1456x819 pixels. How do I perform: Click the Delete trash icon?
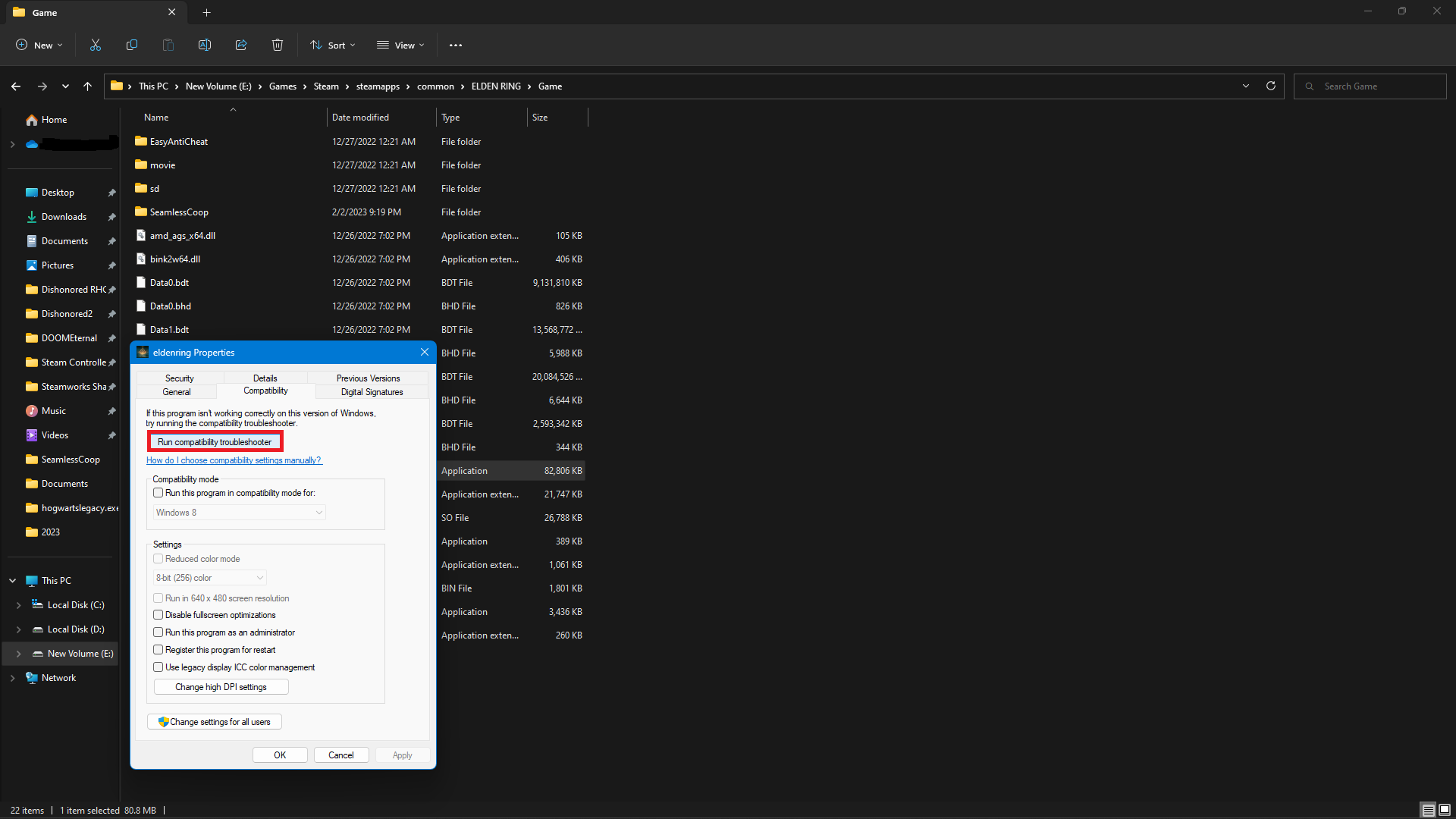tap(278, 45)
